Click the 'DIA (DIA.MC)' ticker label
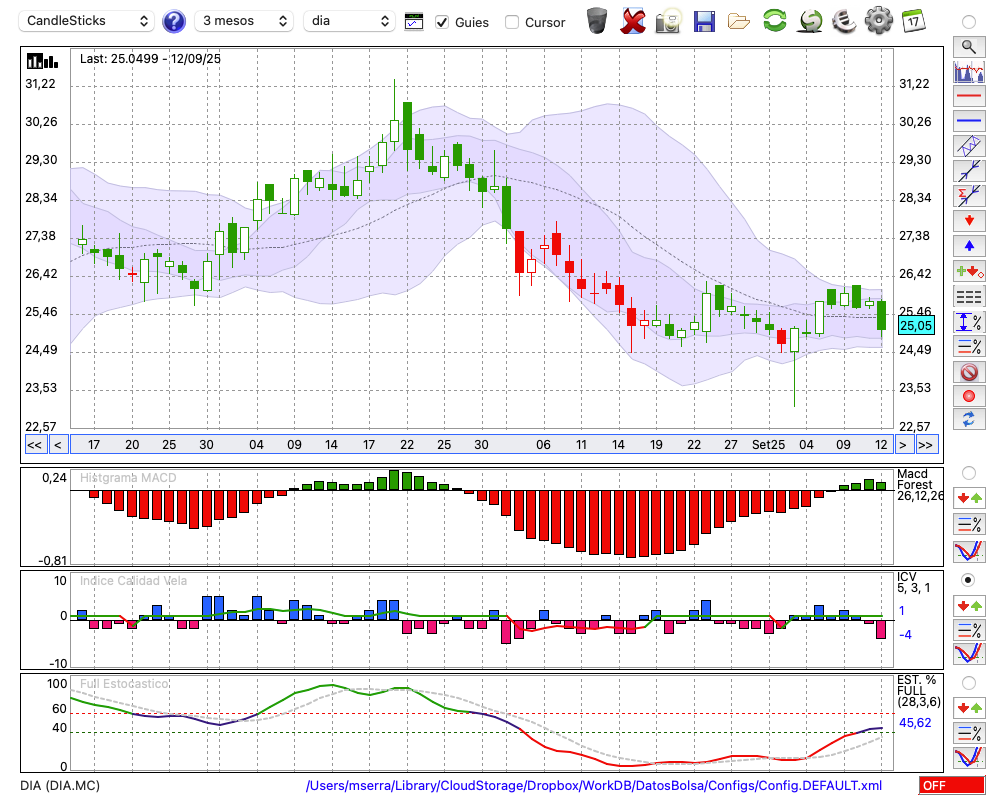Screen dimensions: 1000x800 (60, 785)
